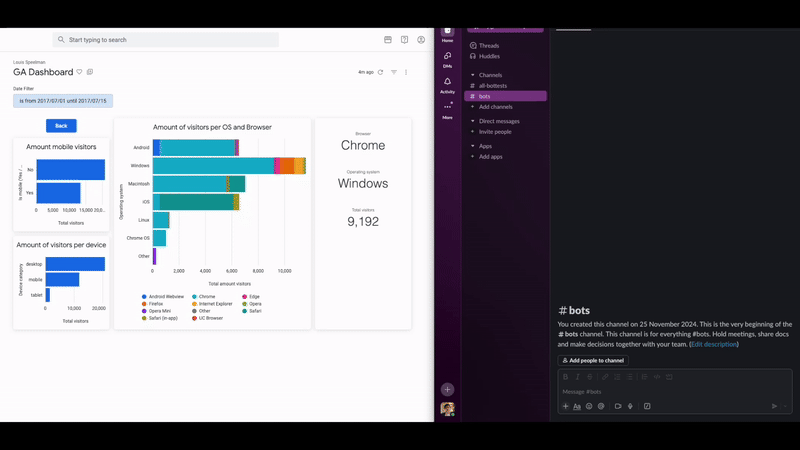
Task: Click the Chrome color in chart legend
Action: pyautogui.click(x=194, y=296)
